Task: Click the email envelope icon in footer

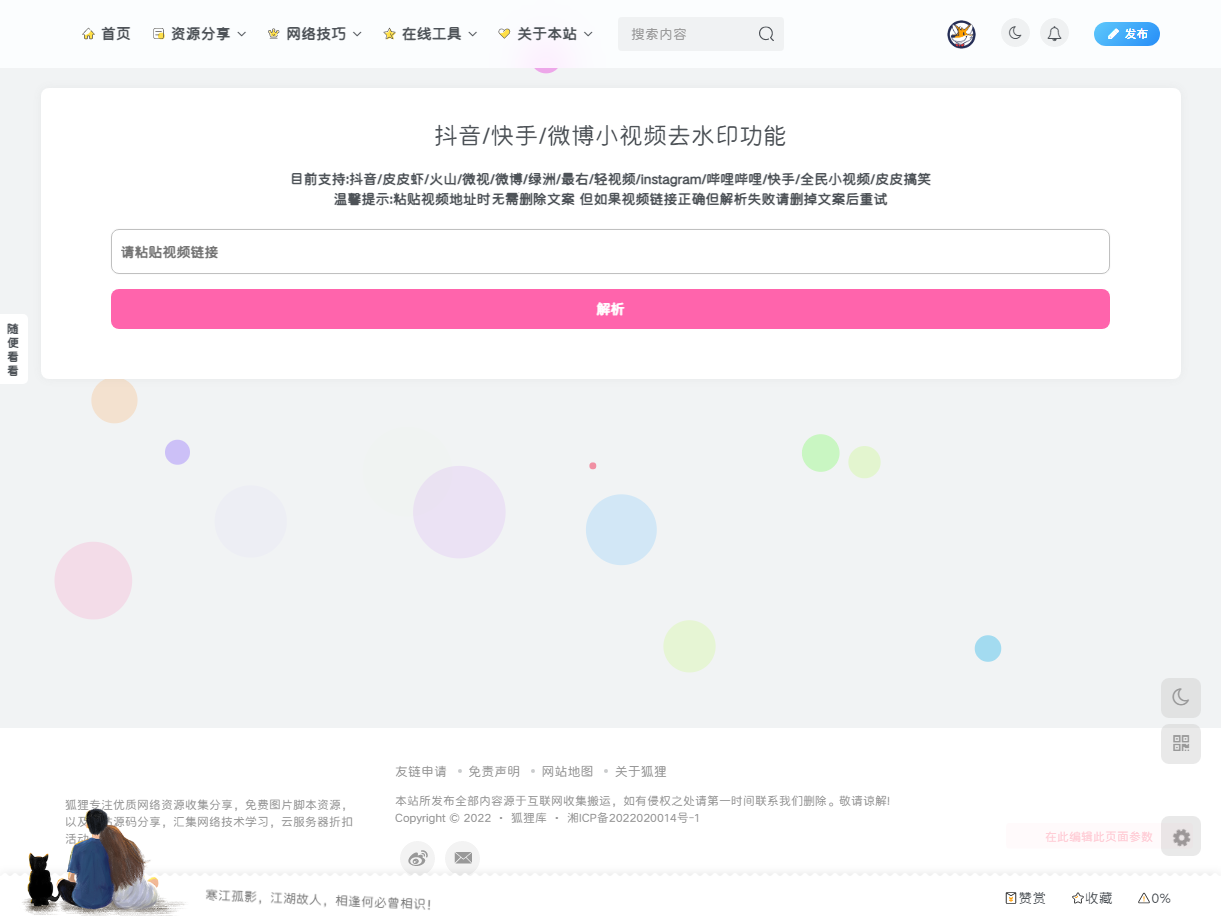Action: [462, 858]
